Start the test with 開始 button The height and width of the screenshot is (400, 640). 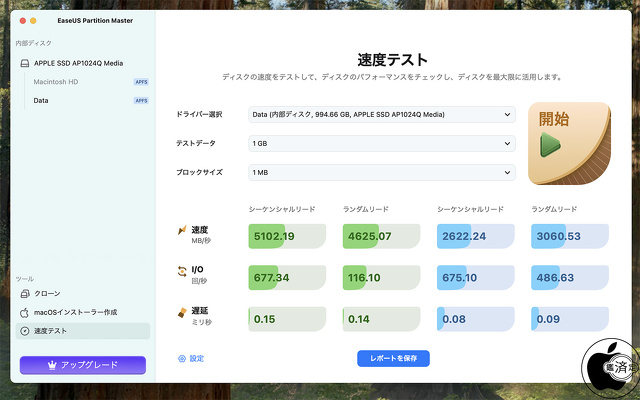tap(569, 144)
